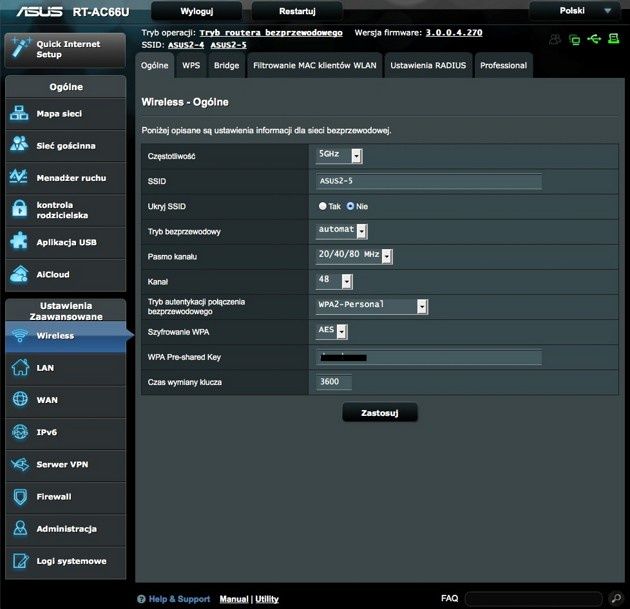Open Filtrowanie MAC klientów WLAN tab
630x609 pixels.
[315, 65]
